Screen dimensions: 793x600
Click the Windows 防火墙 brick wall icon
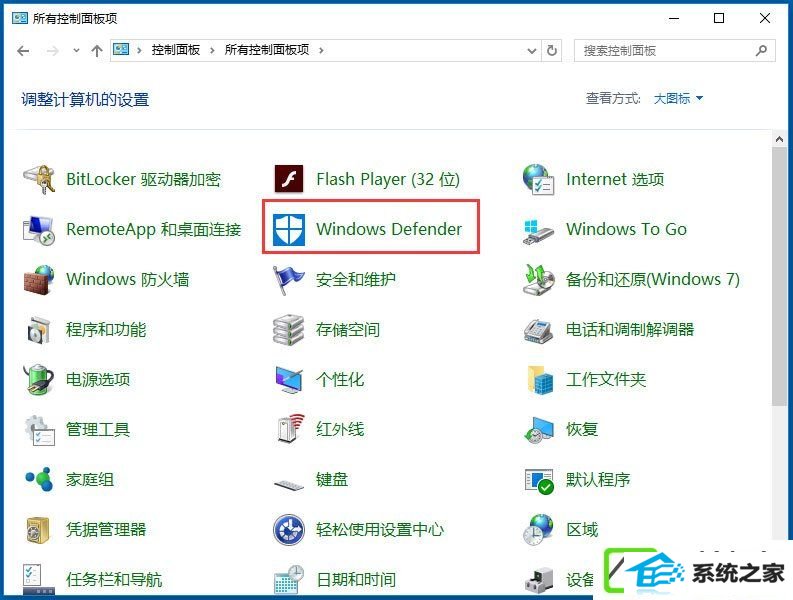click(x=39, y=279)
